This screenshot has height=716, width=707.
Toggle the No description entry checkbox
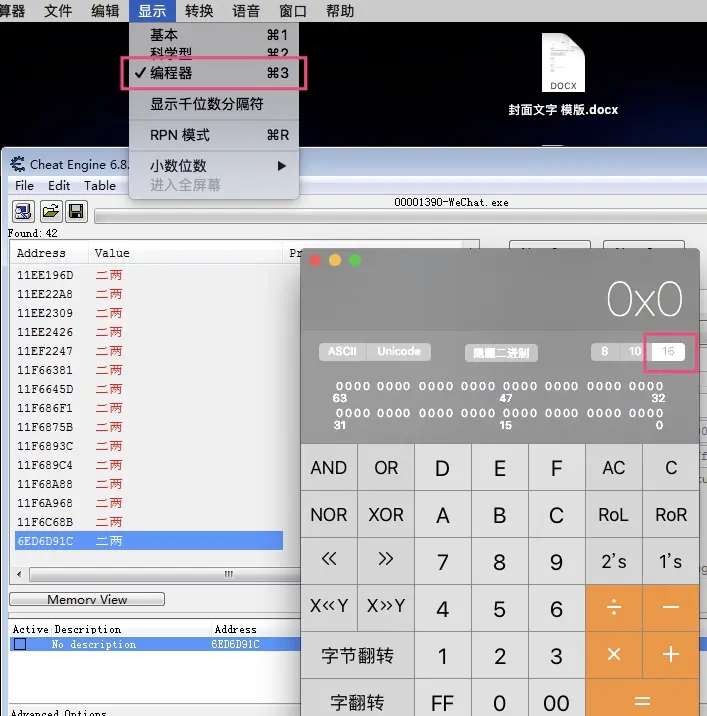20,644
